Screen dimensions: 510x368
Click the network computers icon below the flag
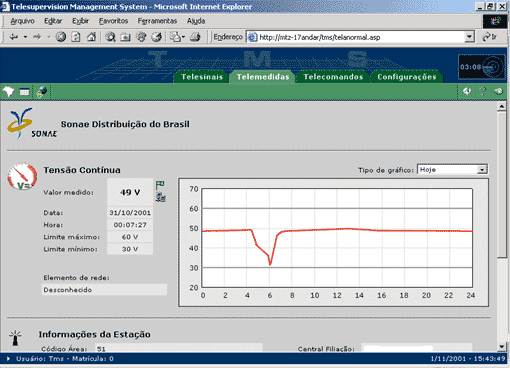tap(161, 197)
